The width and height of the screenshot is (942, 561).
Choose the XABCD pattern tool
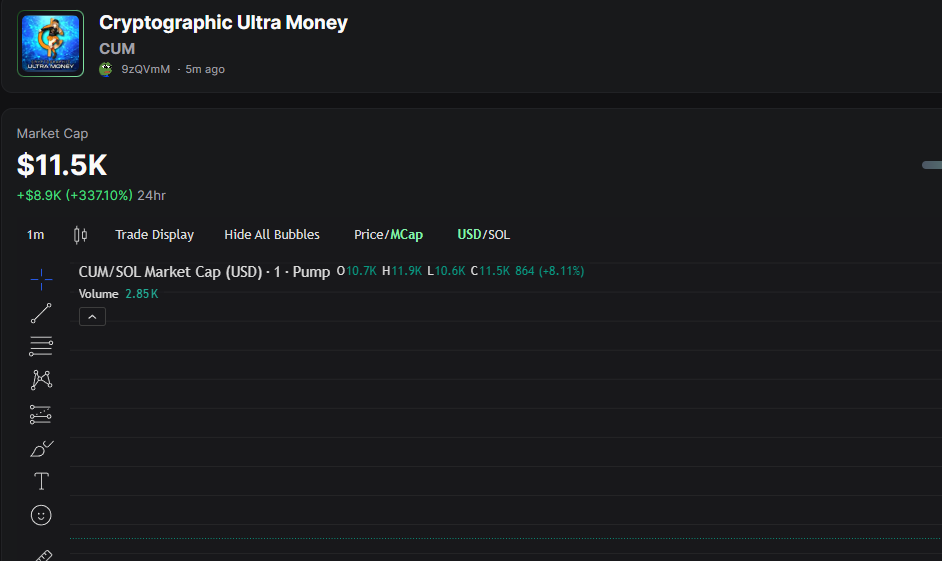41,380
